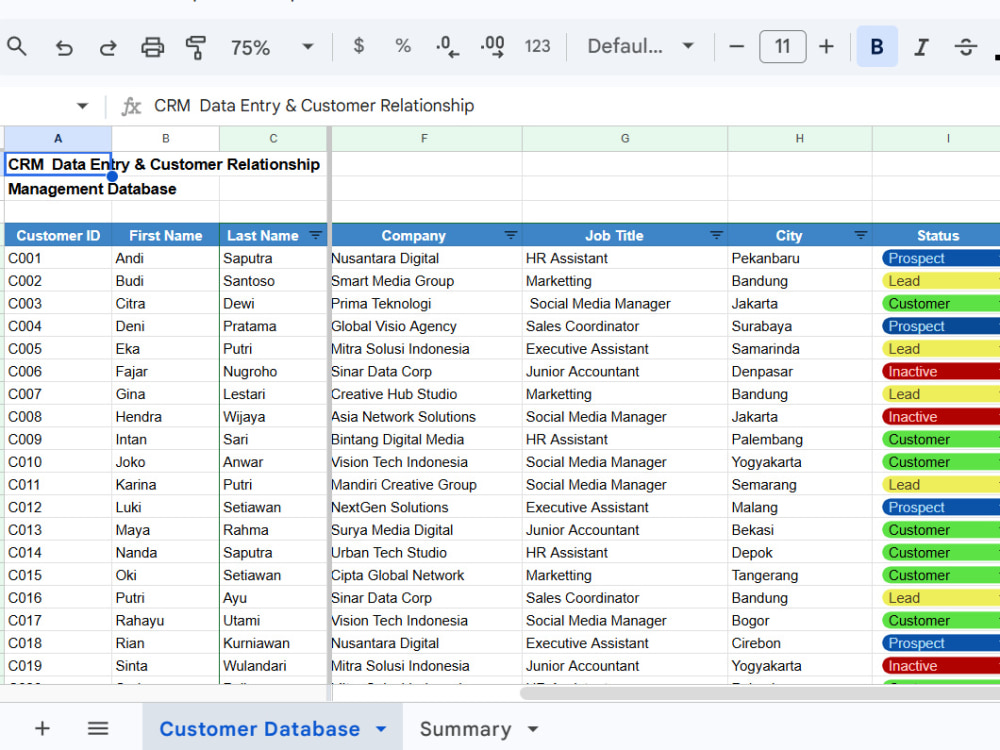Open the Customer Database tab menu arrow
This screenshot has height=750, width=1000.
pyautogui.click(x=381, y=729)
